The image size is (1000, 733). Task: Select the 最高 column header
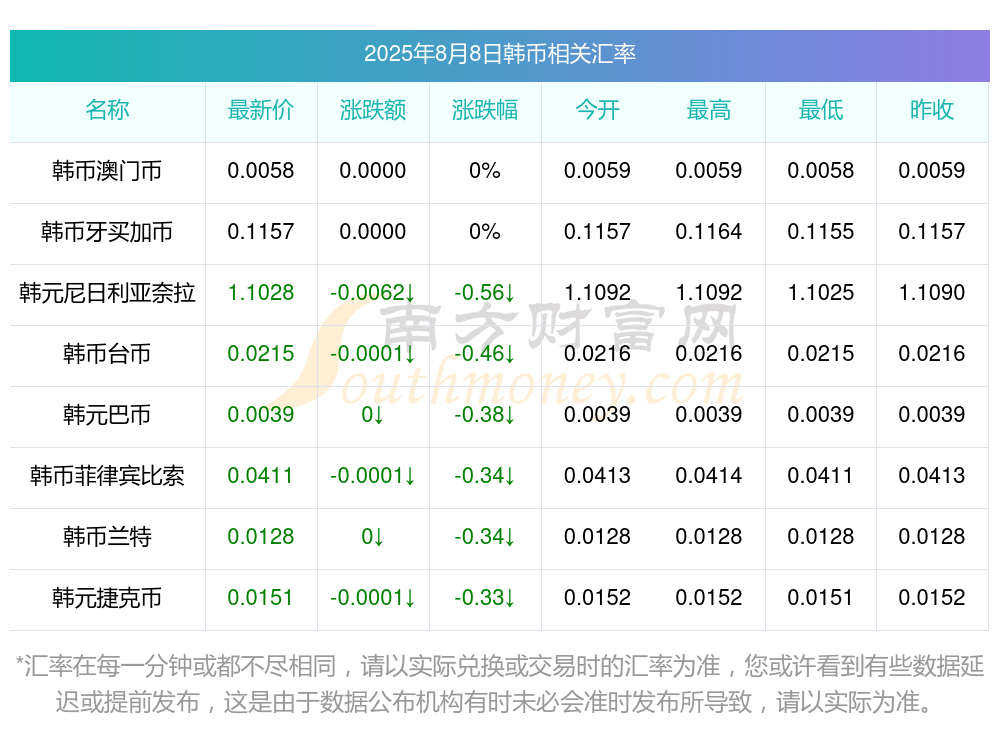[x=709, y=110]
